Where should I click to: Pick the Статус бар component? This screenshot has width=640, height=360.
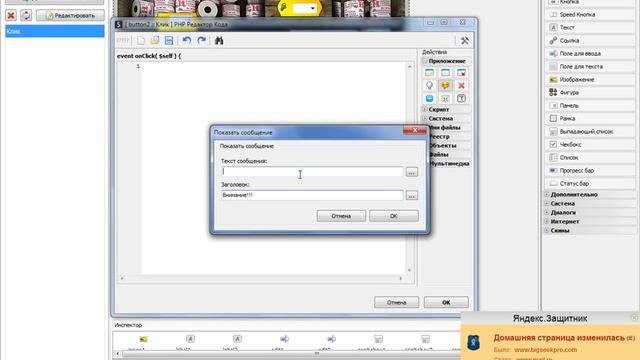[x=590, y=184]
